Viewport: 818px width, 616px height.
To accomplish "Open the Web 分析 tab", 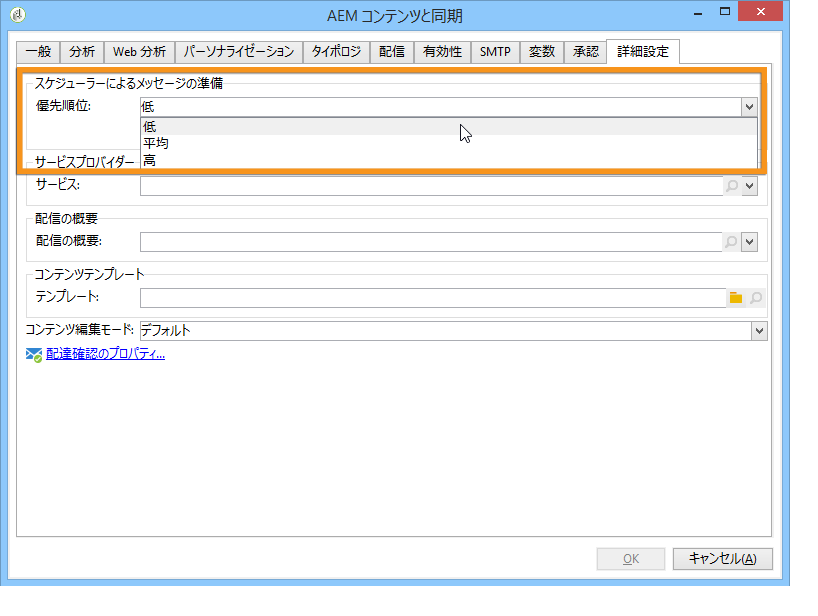I will click(x=139, y=52).
